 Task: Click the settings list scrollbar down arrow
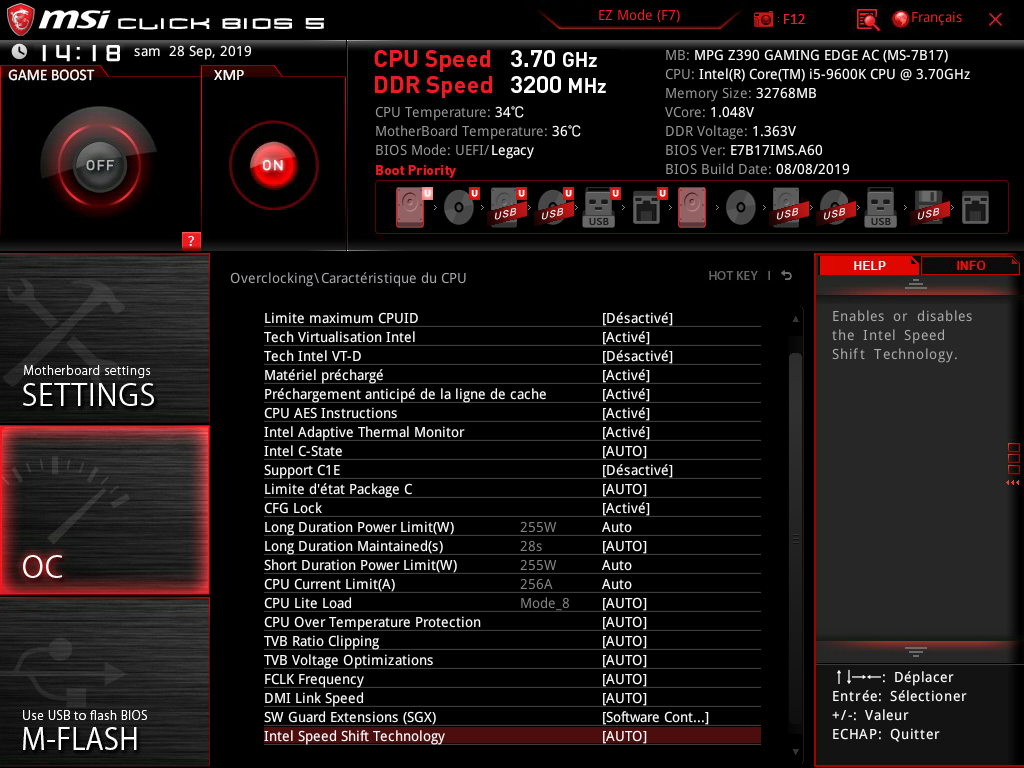click(795, 752)
